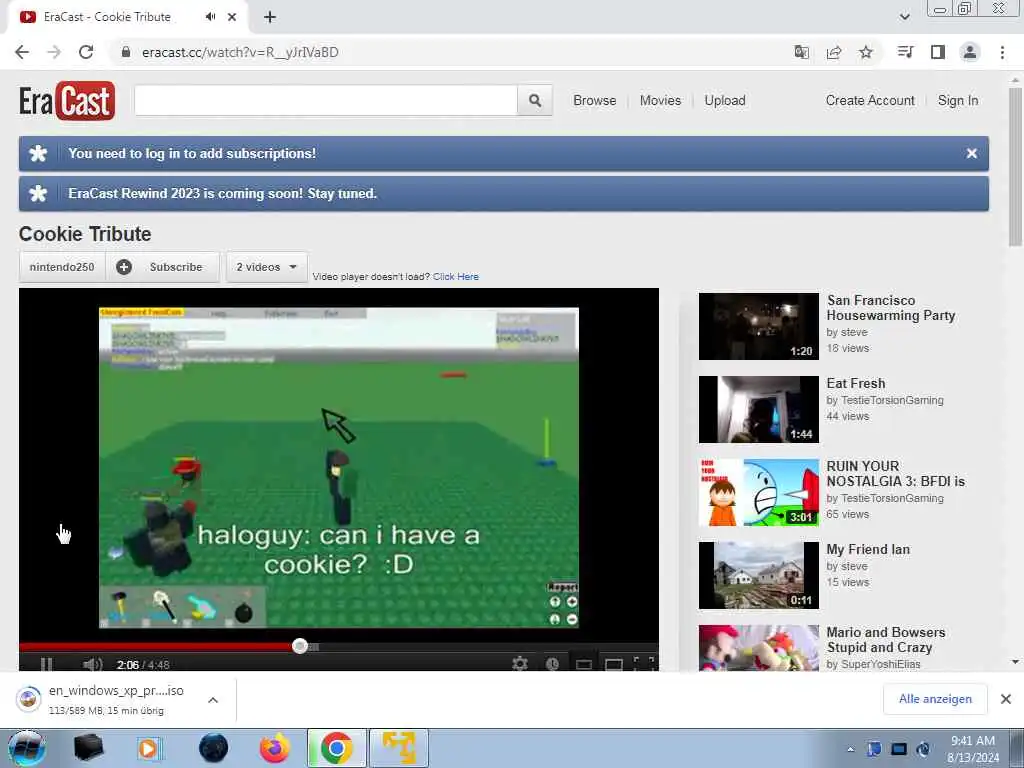Open the Create Account link
The height and width of the screenshot is (768, 1024).
tap(870, 101)
